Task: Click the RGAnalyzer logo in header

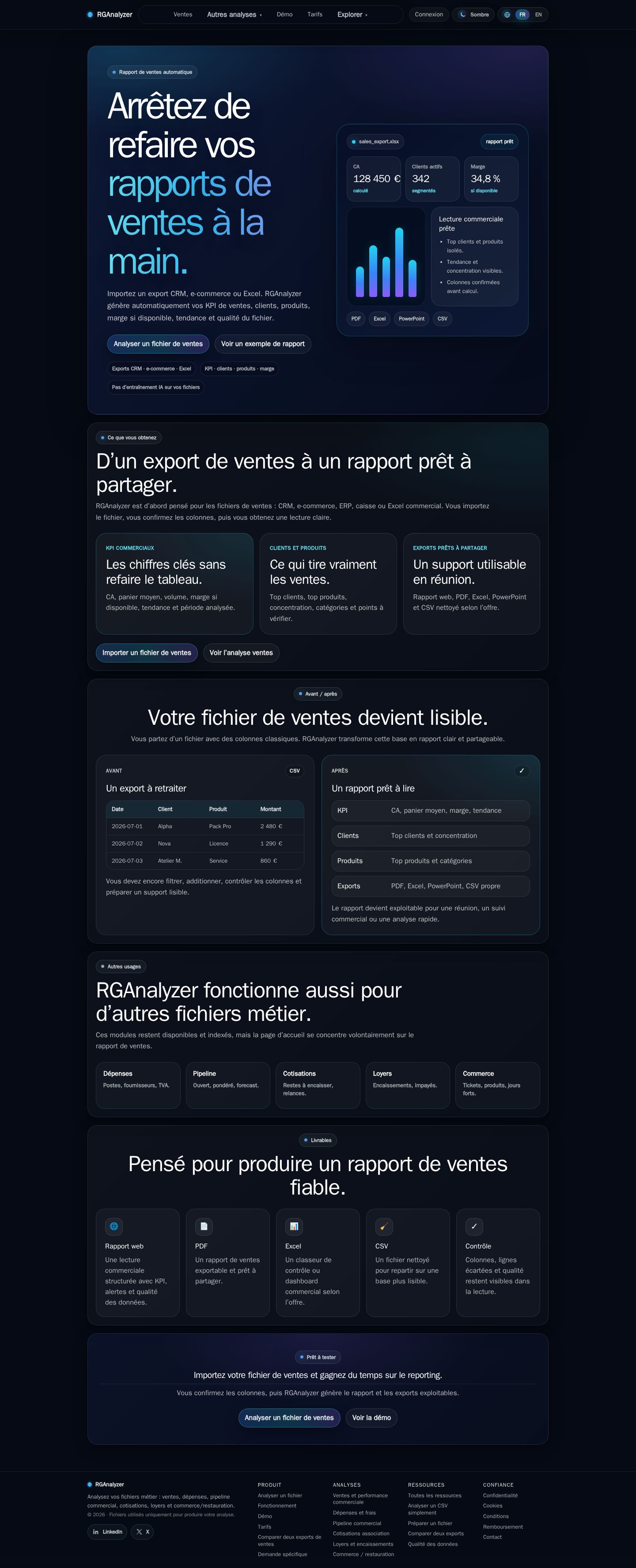Action: [x=110, y=15]
